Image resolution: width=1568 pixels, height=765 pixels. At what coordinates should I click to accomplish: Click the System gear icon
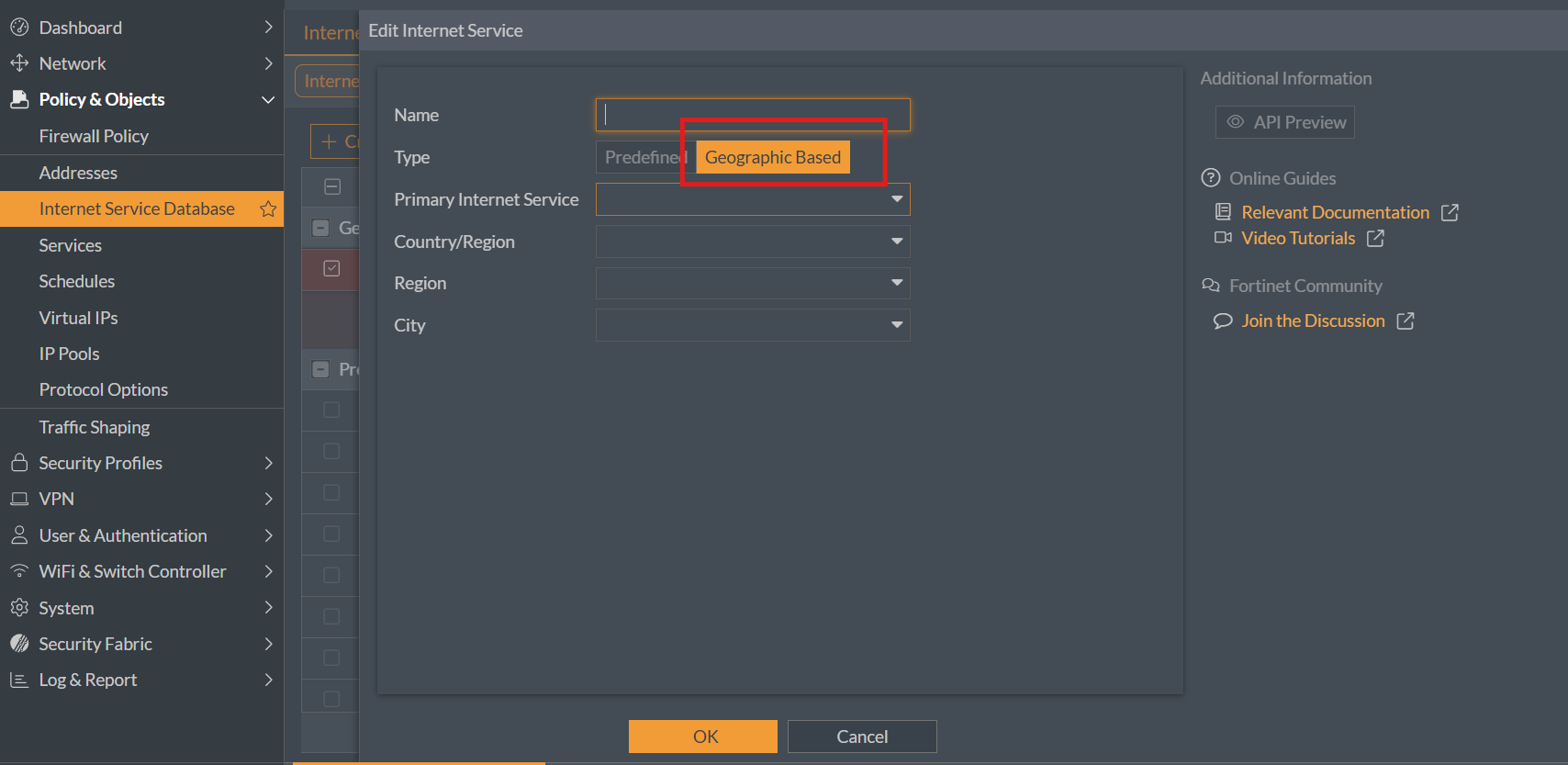click(x=19, y=607)
